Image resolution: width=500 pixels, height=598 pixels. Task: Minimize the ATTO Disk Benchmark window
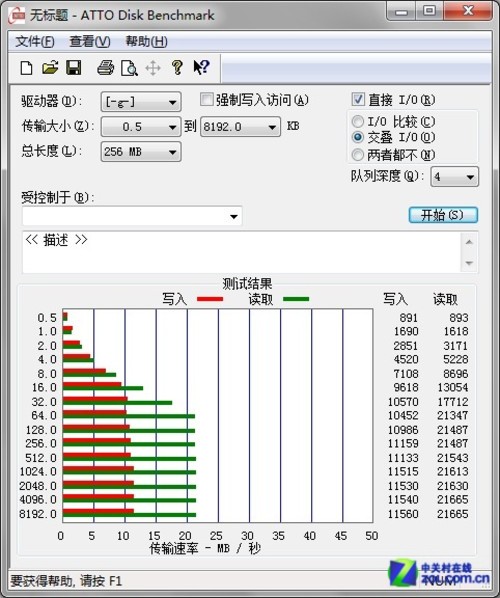click(x=401, y=12)
